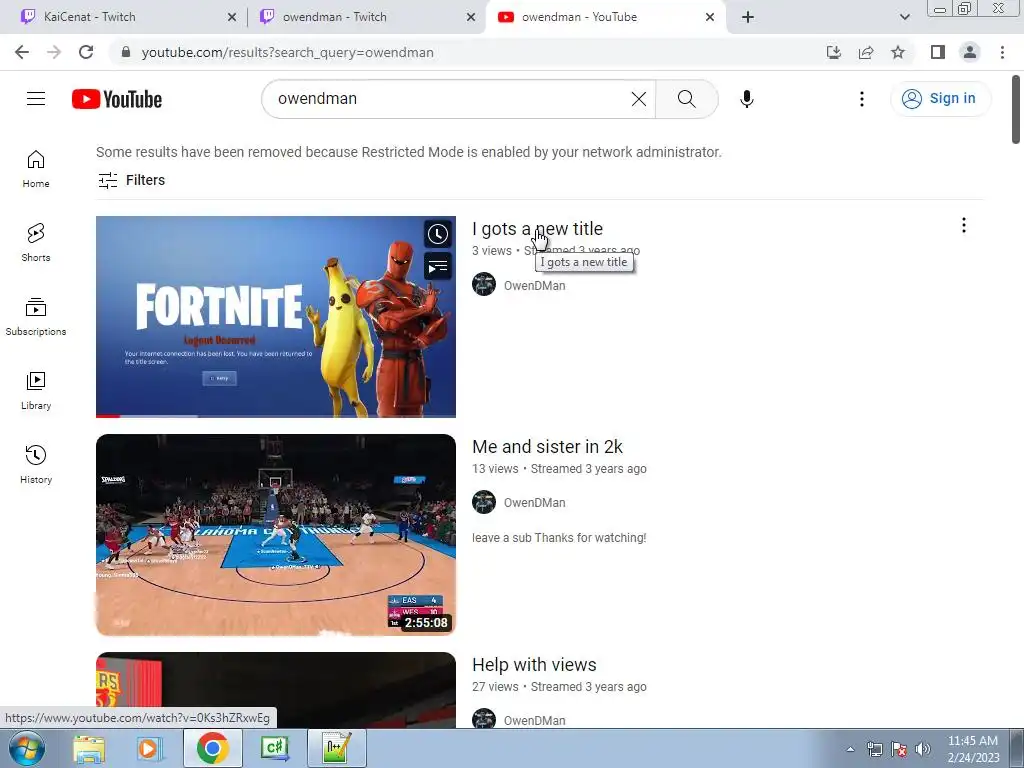Open the C# application in taskbar
Image resolution: width=1024 pixels, height=768 pixels.
tap(275, 748)
